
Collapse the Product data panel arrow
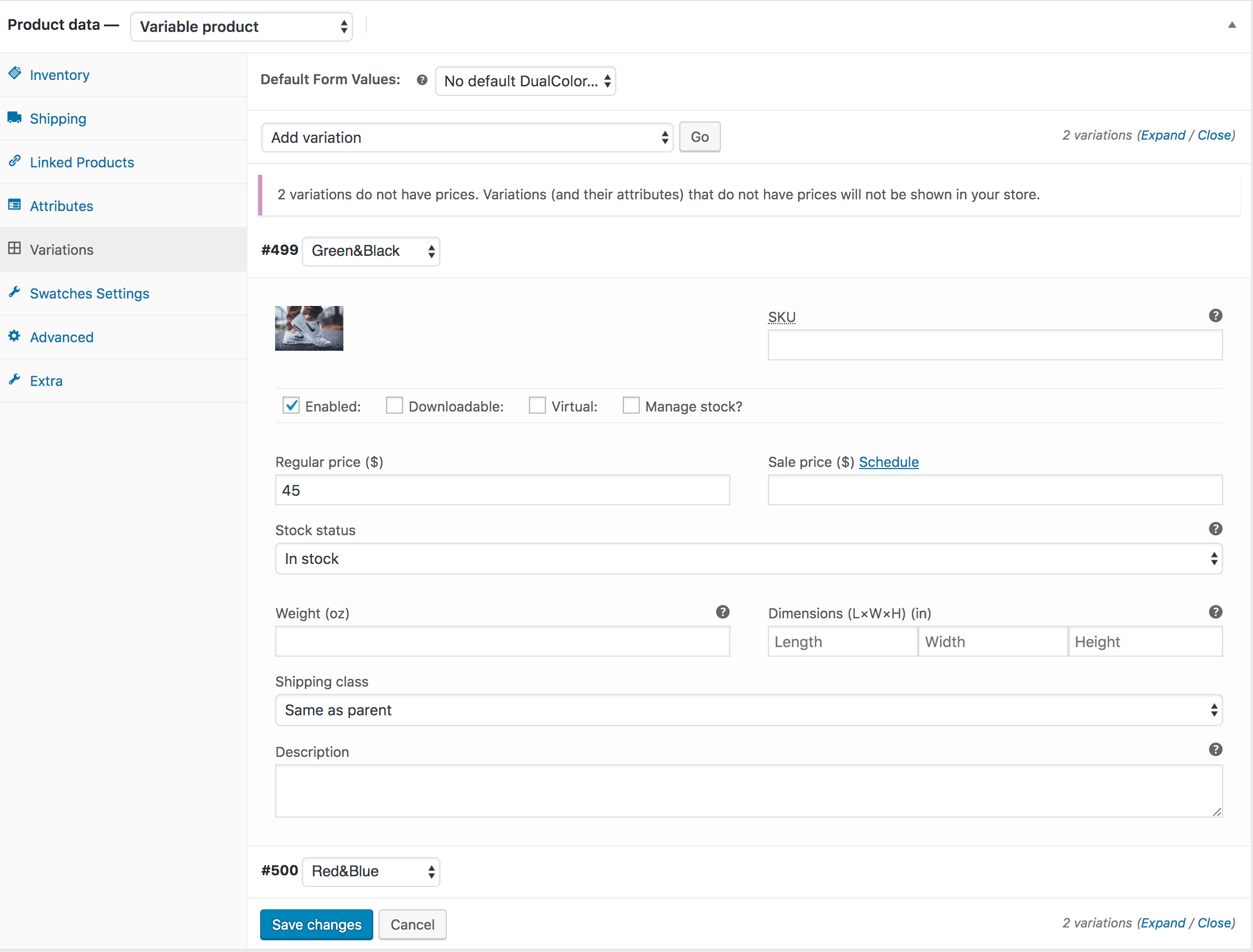pyautogui.click(x=1231, y=25)
